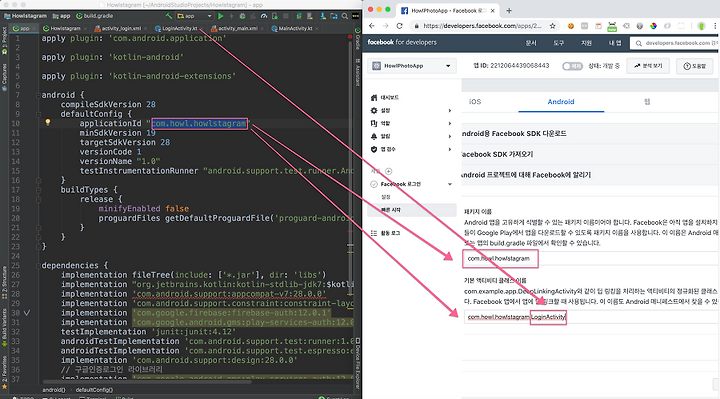
Task: Switch to the MainActivity.kt editor tab
Action: pyautogui.click(x=295, y=28)
